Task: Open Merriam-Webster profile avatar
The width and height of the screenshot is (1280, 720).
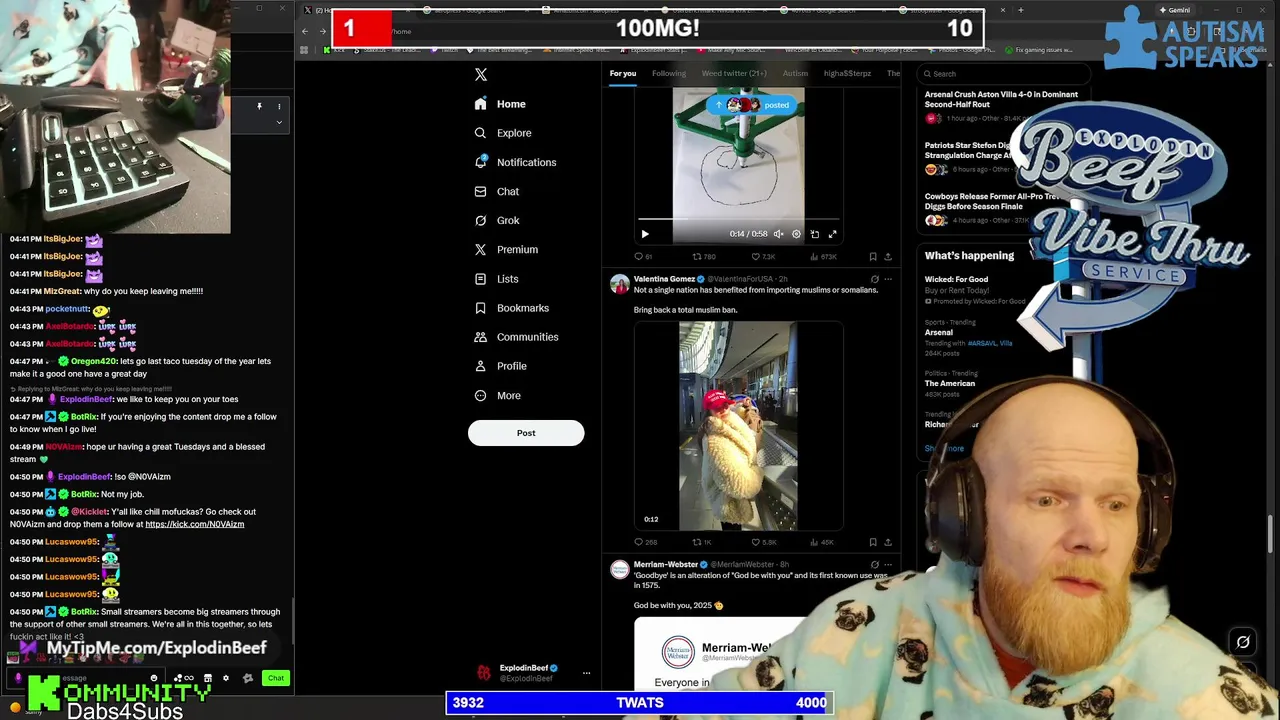Action: (x=620, y=569)
